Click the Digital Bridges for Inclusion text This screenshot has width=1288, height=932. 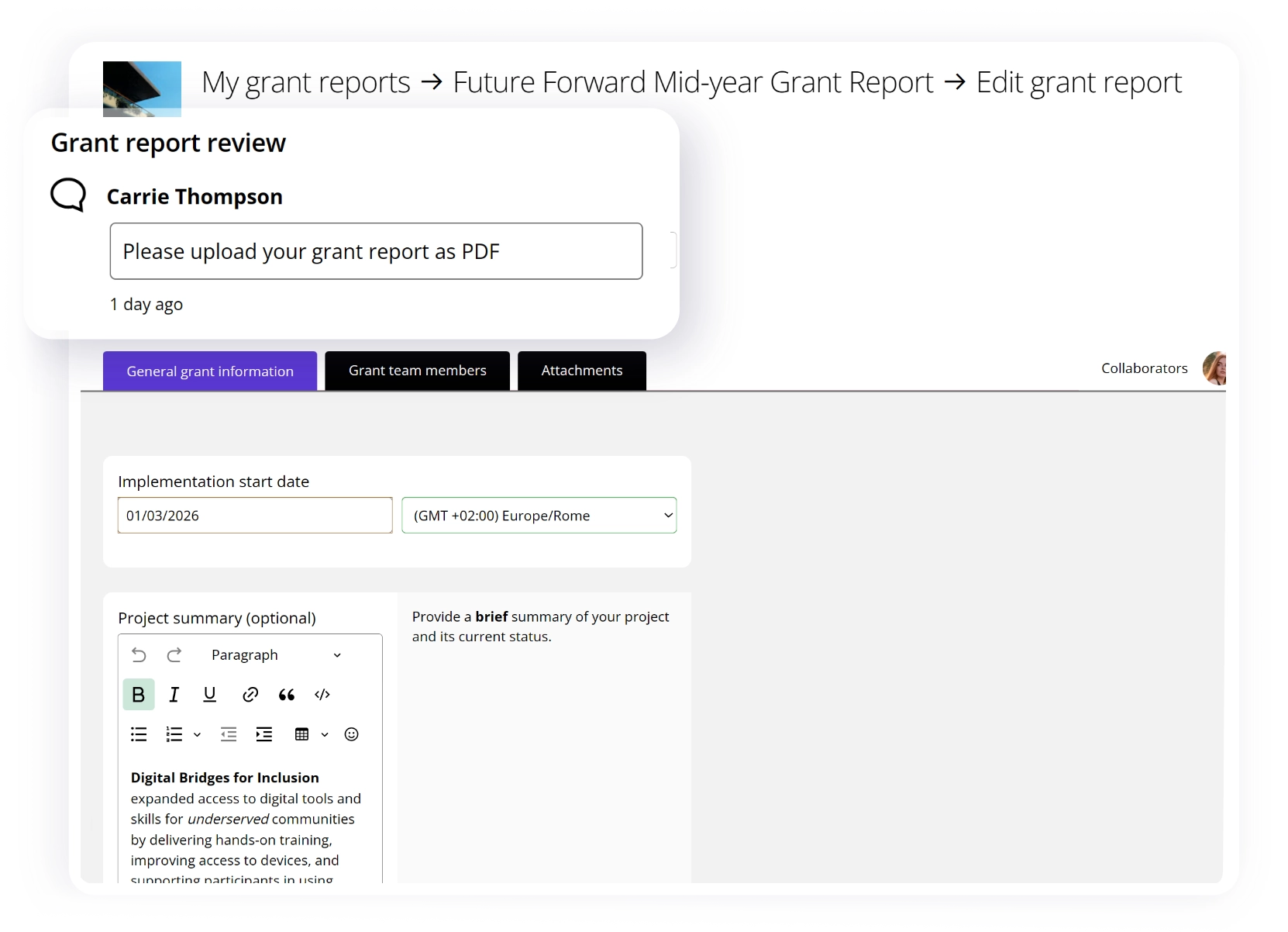pos(225,778)
